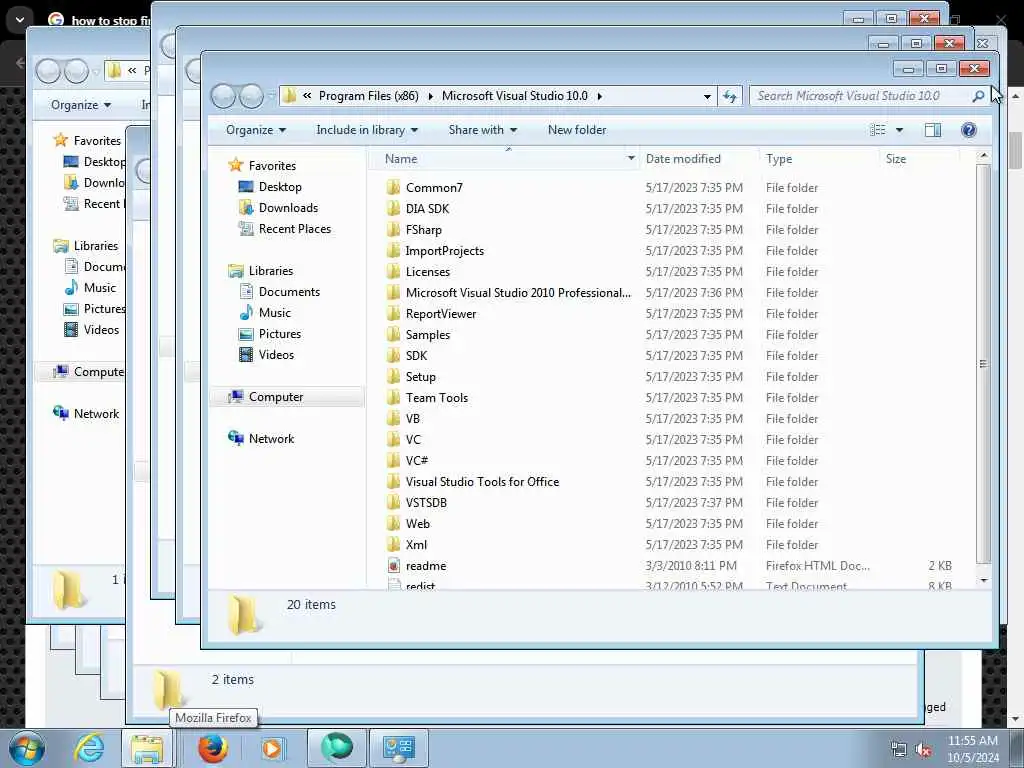Click the New folder button

(577, 130)
